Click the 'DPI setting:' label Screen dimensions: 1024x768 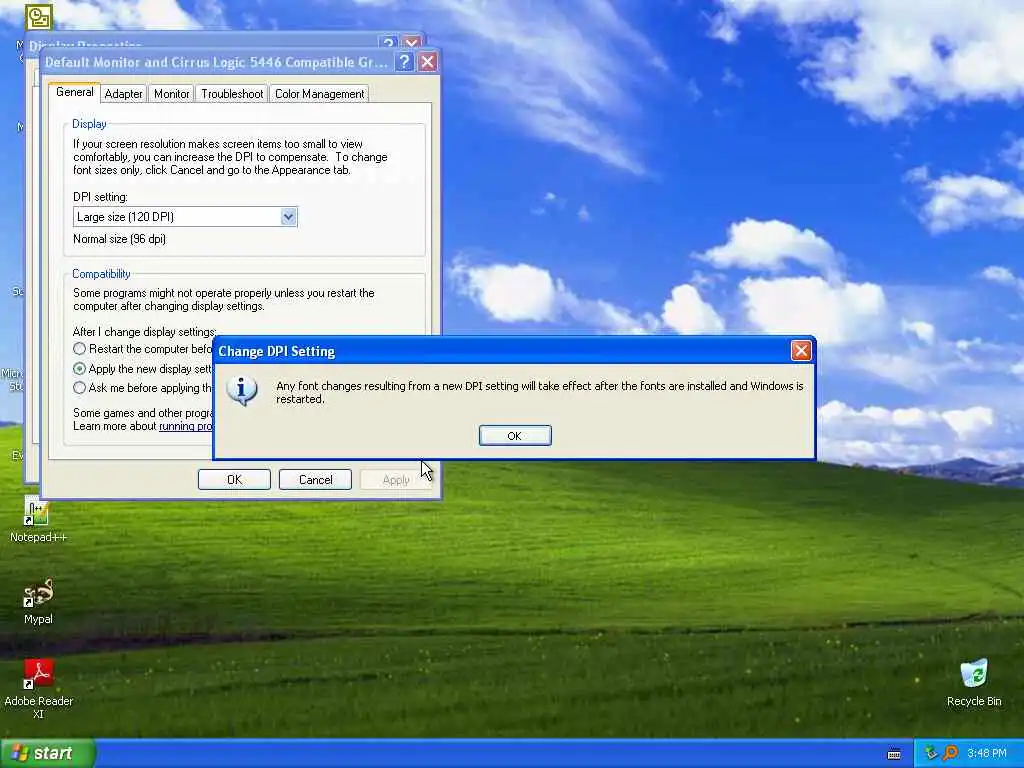click(x=100, y=197)
